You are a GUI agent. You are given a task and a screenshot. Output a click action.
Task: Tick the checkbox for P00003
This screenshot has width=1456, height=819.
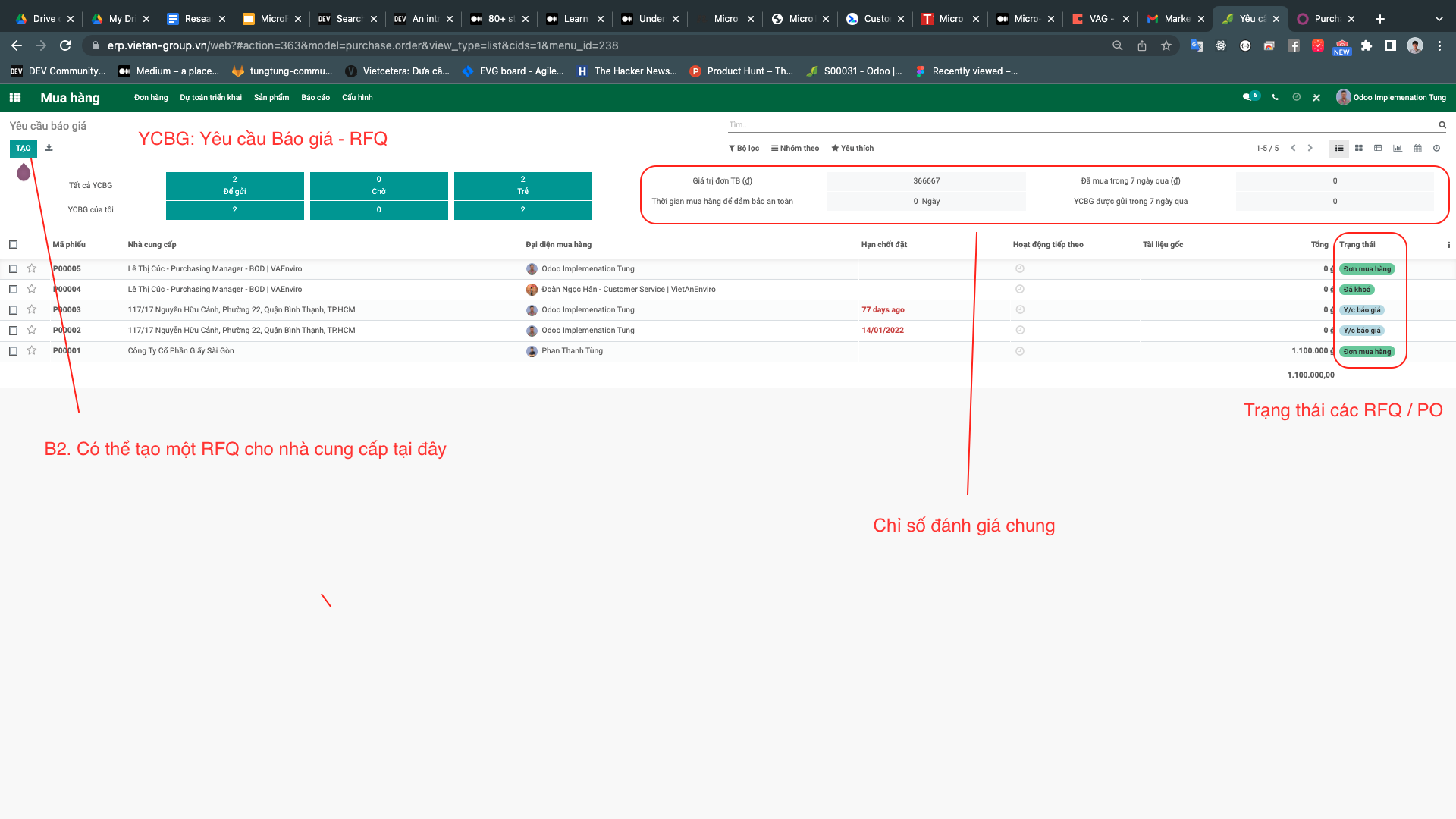pyautogui.click(x=14, y=309)
